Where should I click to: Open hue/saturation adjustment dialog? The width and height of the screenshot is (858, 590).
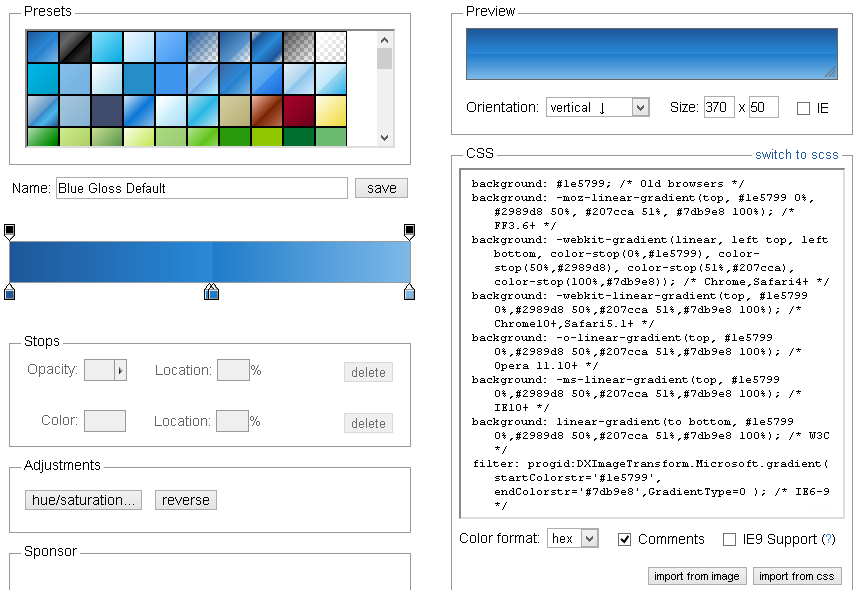(83, 500)
